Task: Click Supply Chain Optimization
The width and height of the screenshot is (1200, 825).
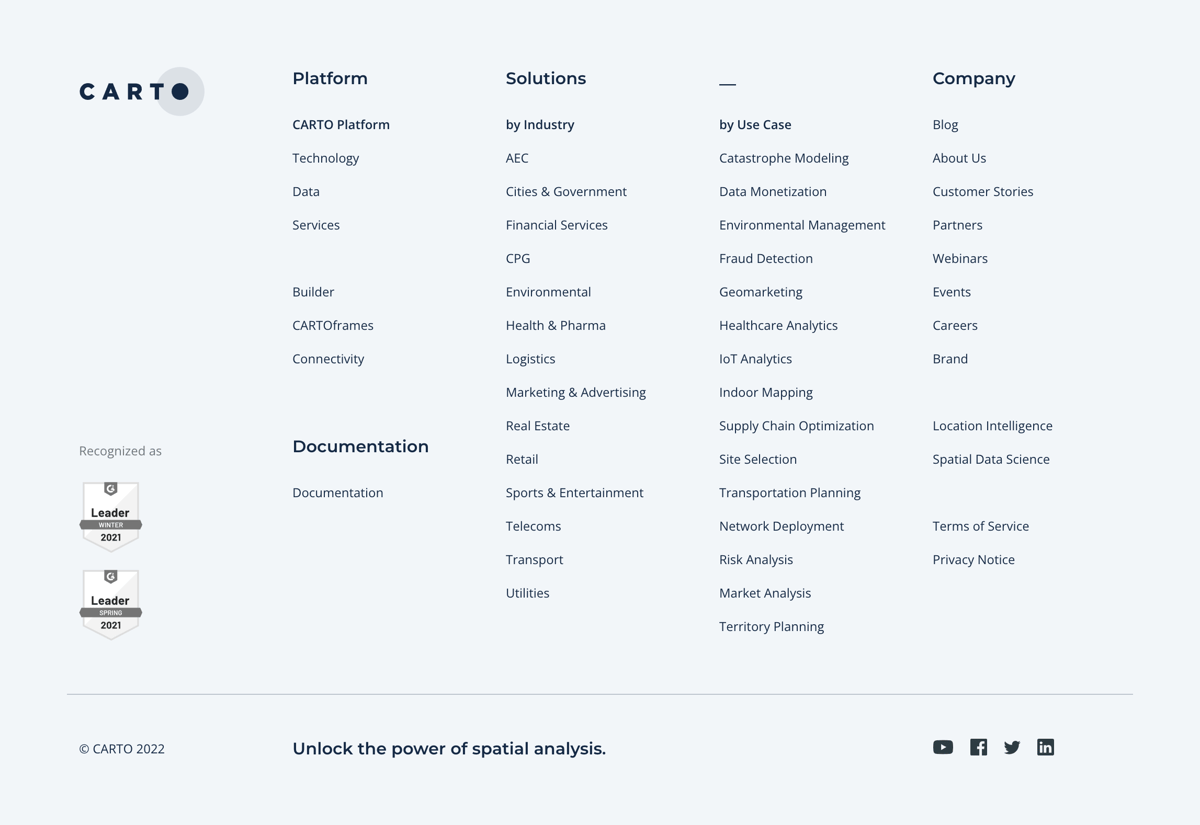Action: [x=796, y=425]
